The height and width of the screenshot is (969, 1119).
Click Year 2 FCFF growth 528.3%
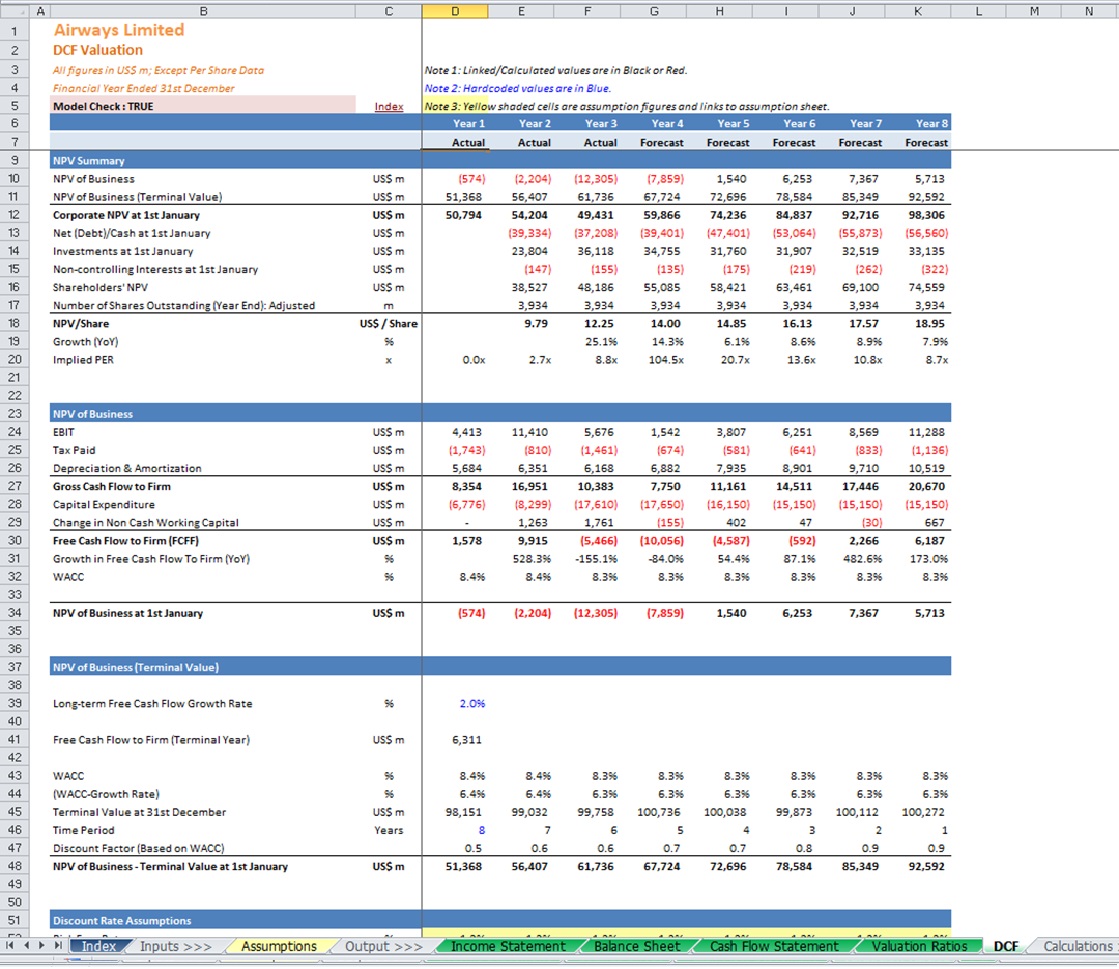tap(522, 559)
